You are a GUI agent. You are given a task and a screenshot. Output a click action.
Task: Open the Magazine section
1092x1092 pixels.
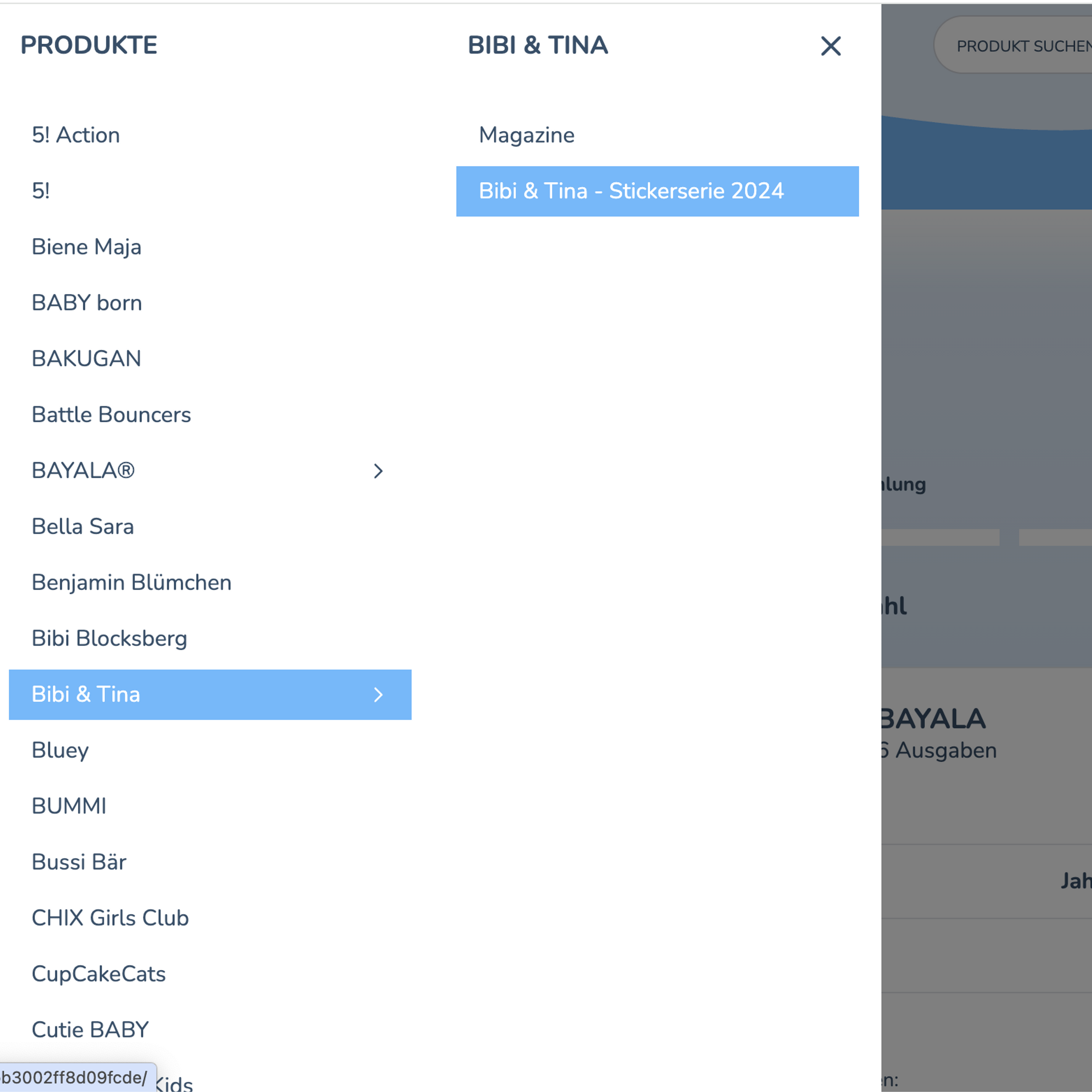pos(526,135)
